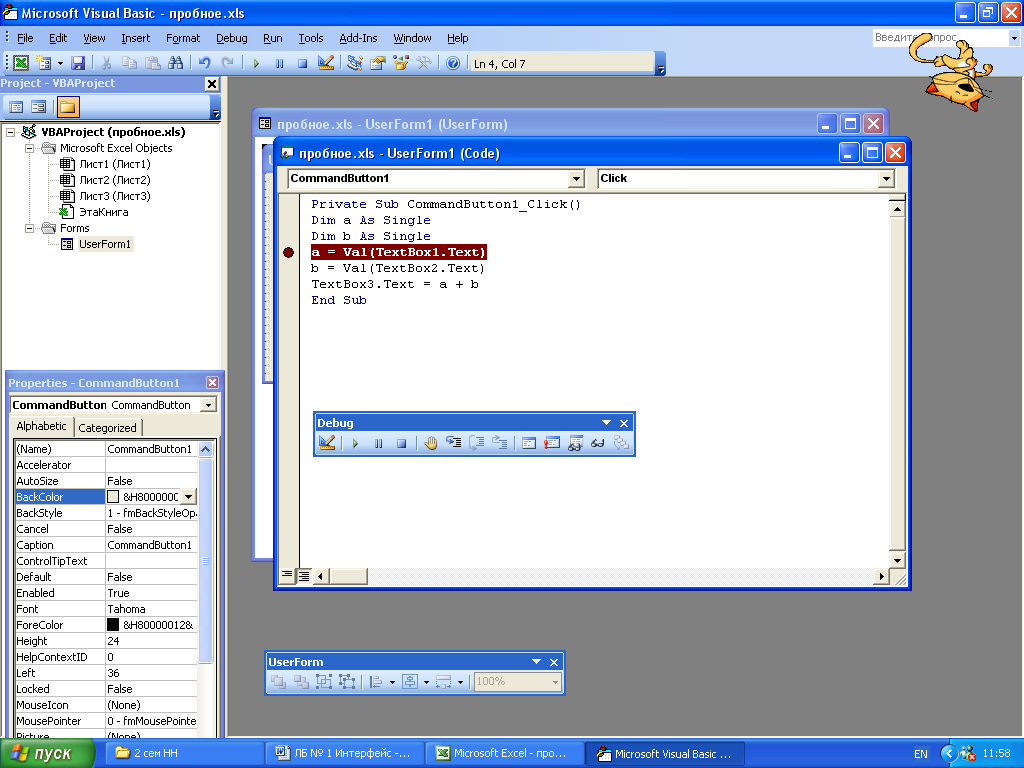Click Center Horizontally icon in UserForm toolbar
1024x768 pixels.
point(409,682)
